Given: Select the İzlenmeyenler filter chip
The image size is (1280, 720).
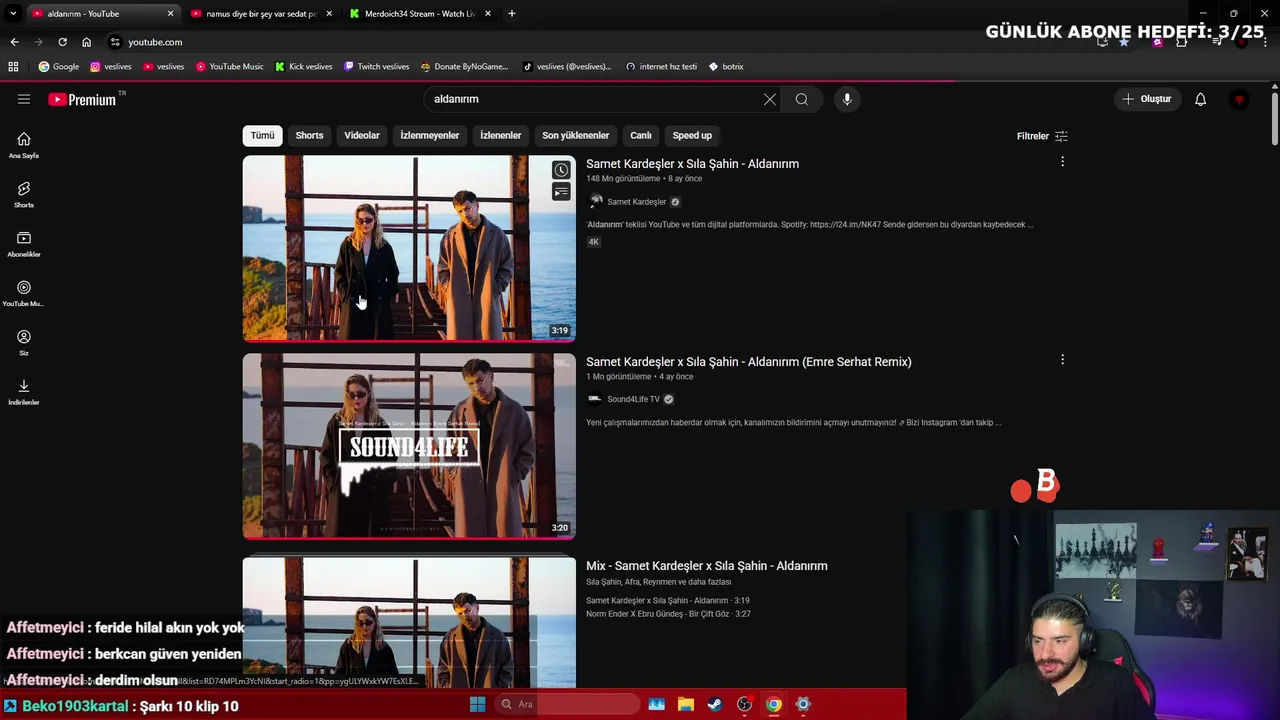Looking at the screenshot, I should (430, 135).
